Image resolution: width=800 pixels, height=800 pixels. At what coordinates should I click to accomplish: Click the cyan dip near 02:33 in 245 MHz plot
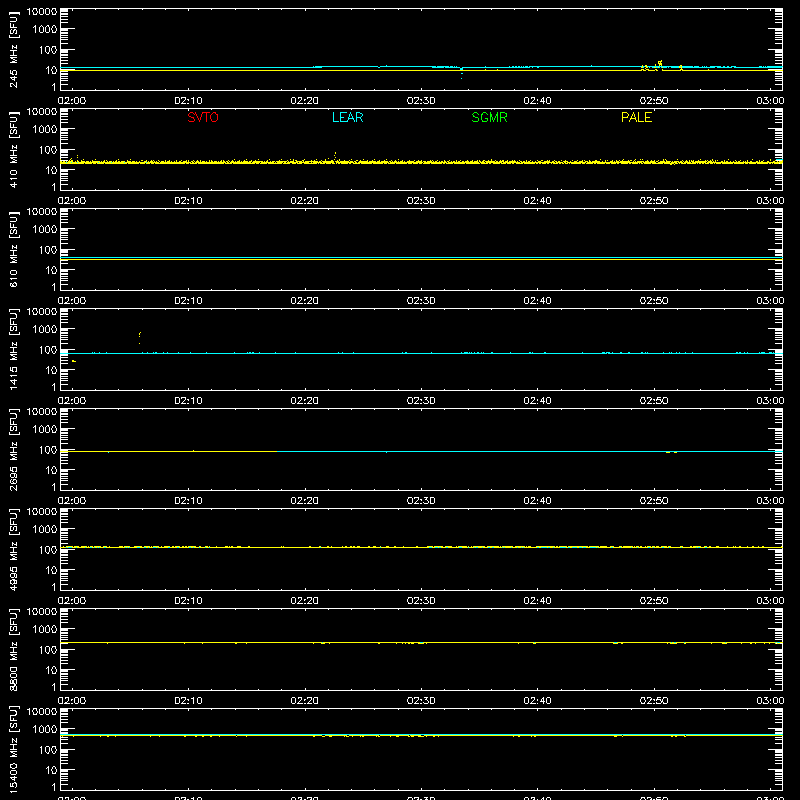pos(462,73)
